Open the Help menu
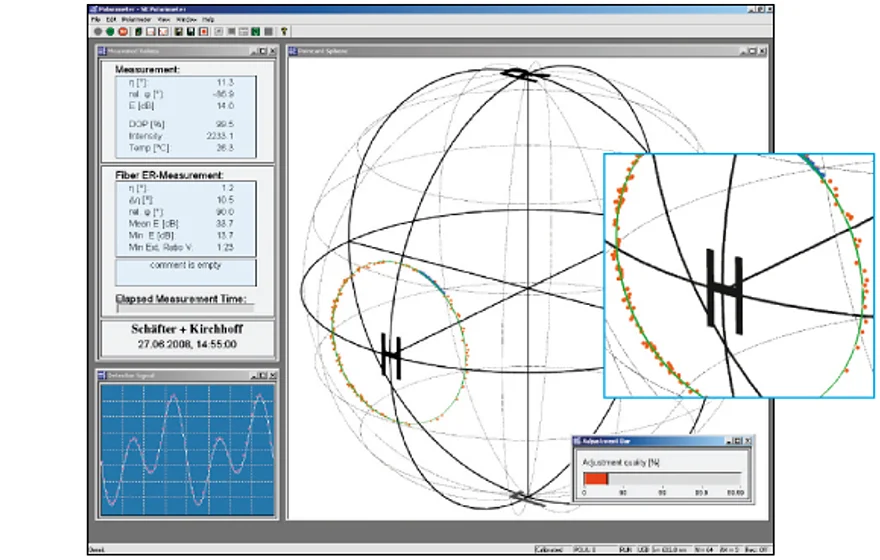The height and width of the screenshot is (560, 880). pyautogui.click(x=209, y=20)
